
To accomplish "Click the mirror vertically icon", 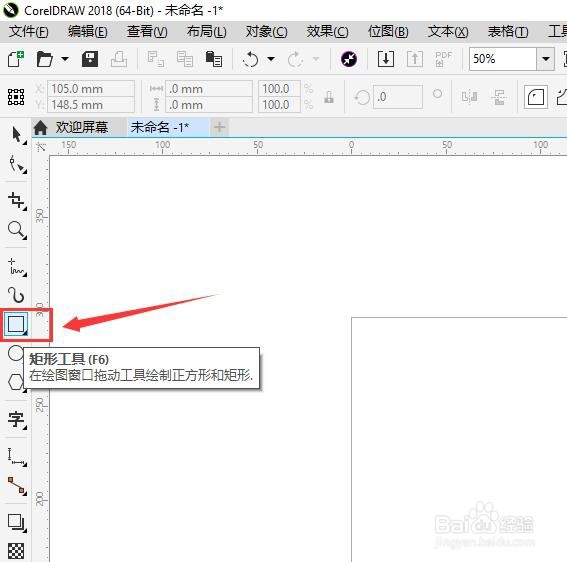I will [499, 97].
